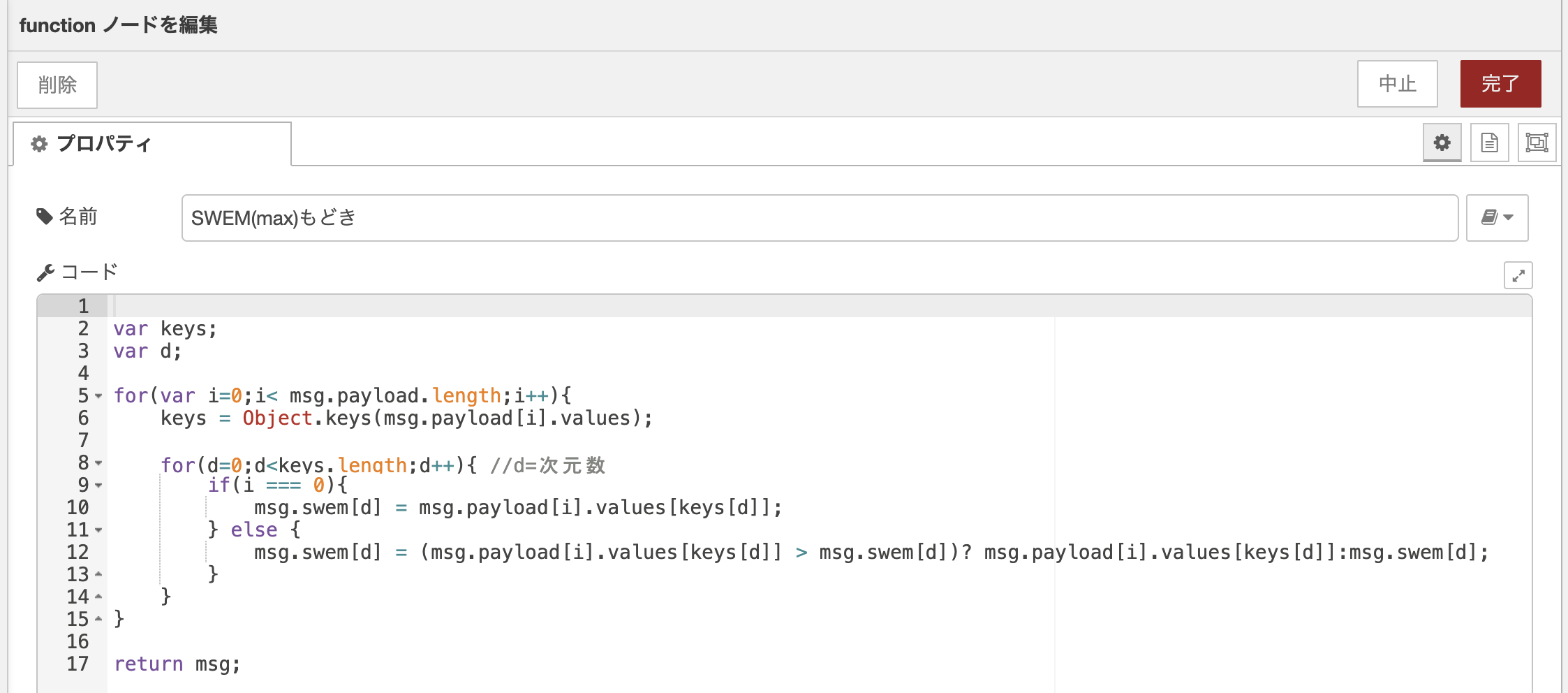Open node appearance settings icon
Image resolution: width=1568 pixels, height=693 pixels.
pos(1537,143)
